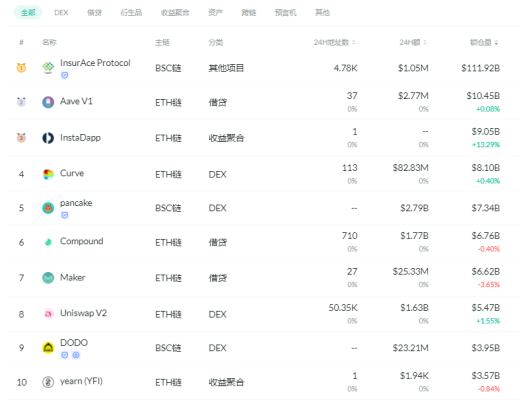Switch to the DEX tab
Viewport: 520px width, 400px height.
tap(61, 12)
